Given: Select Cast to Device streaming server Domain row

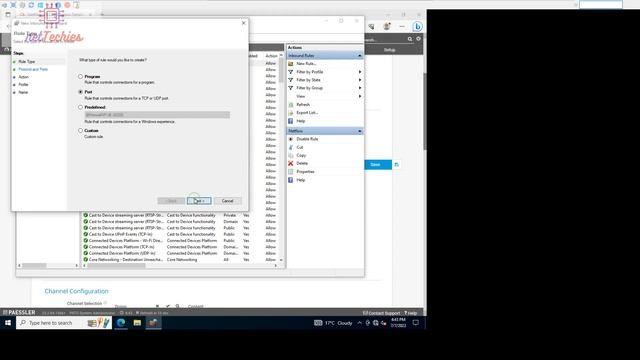Looking at the screenshot, I should [x=180, y=222].
